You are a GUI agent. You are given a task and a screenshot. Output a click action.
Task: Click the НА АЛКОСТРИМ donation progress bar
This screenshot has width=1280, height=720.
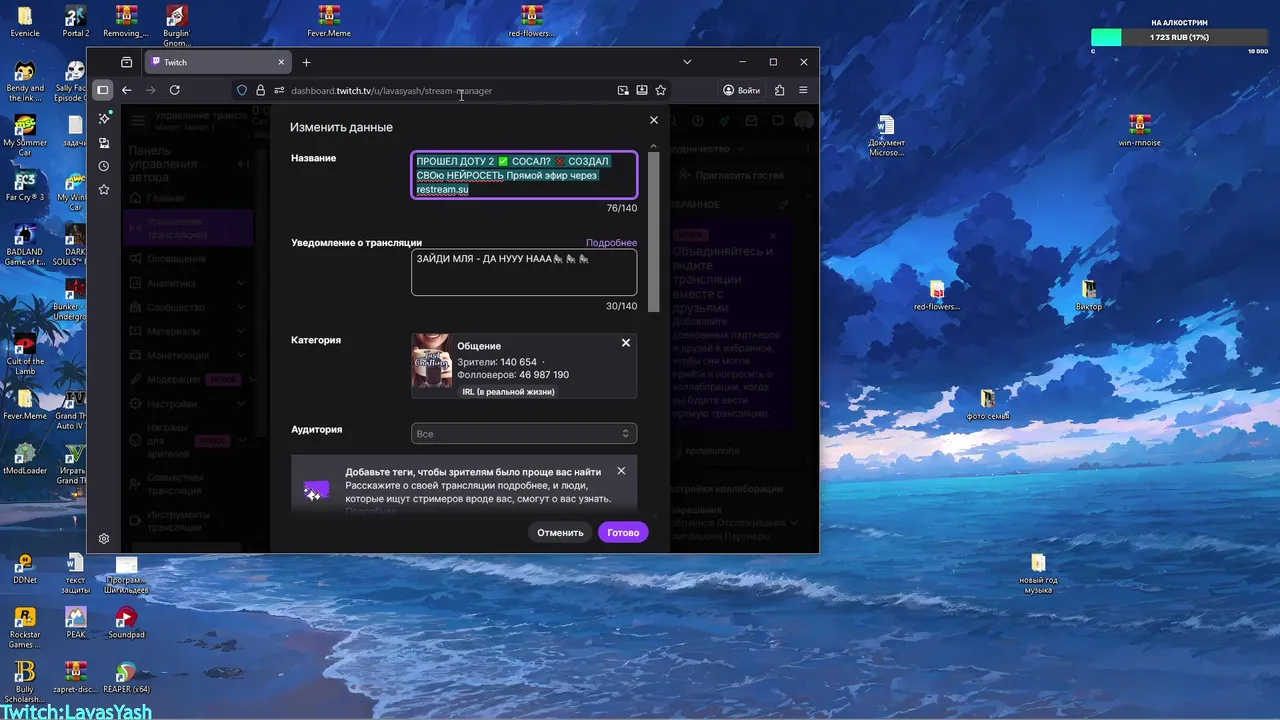[1179, 37]
